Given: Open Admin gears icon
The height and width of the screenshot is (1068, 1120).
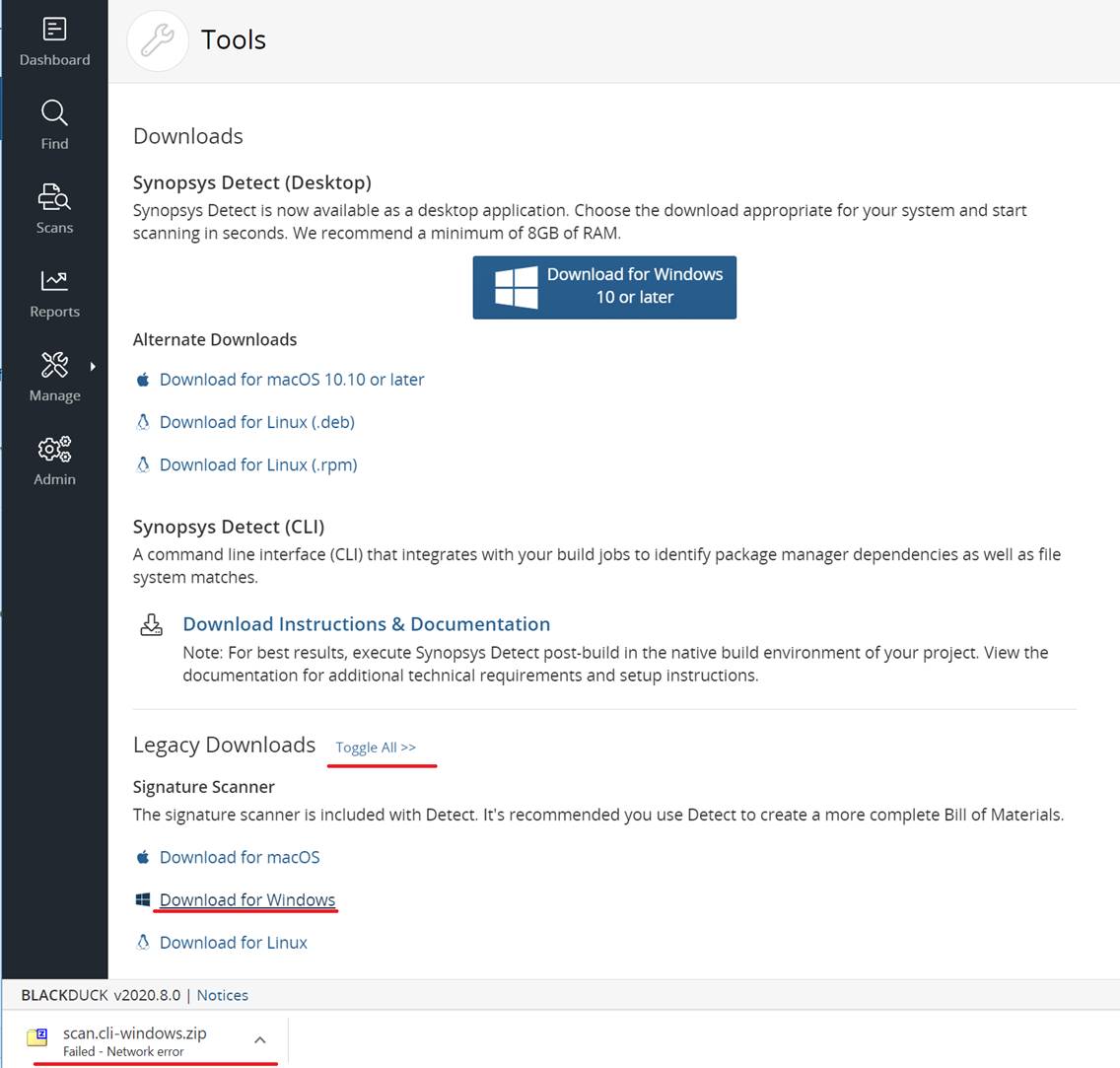Looking at the screenshot, I should [54, 450].
